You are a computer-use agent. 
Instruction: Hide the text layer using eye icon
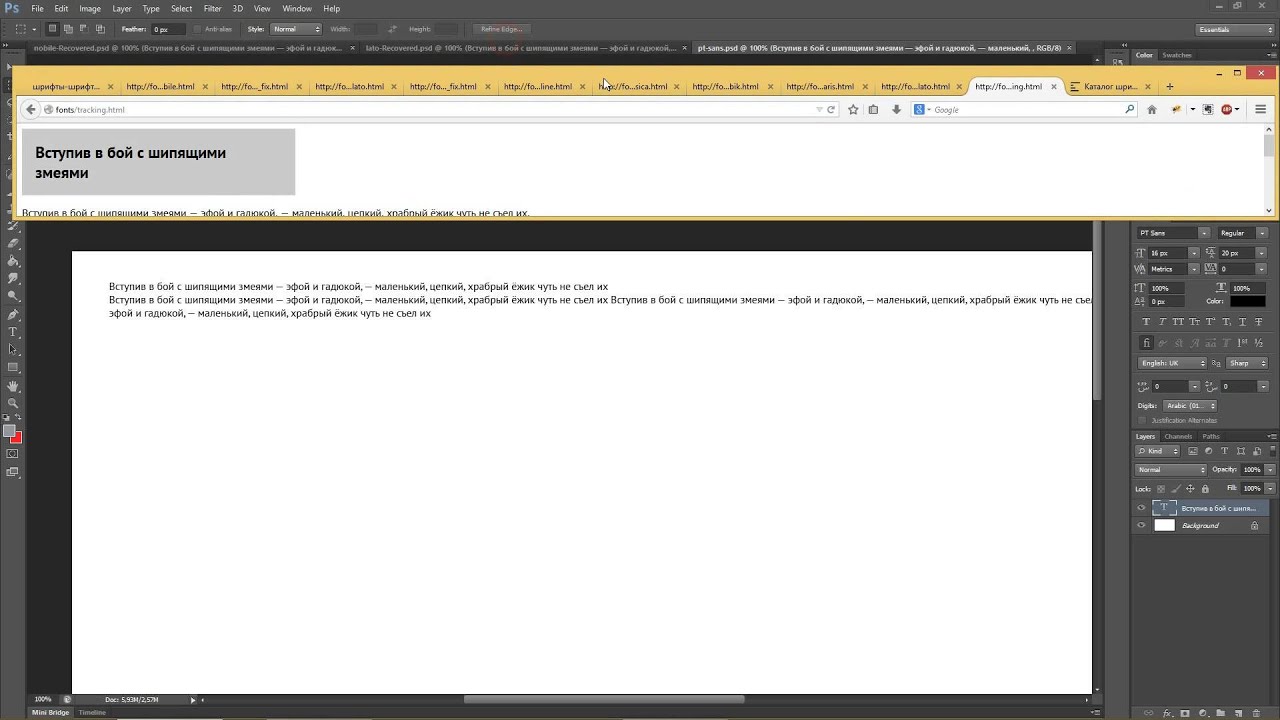(x=1141, y=508)
